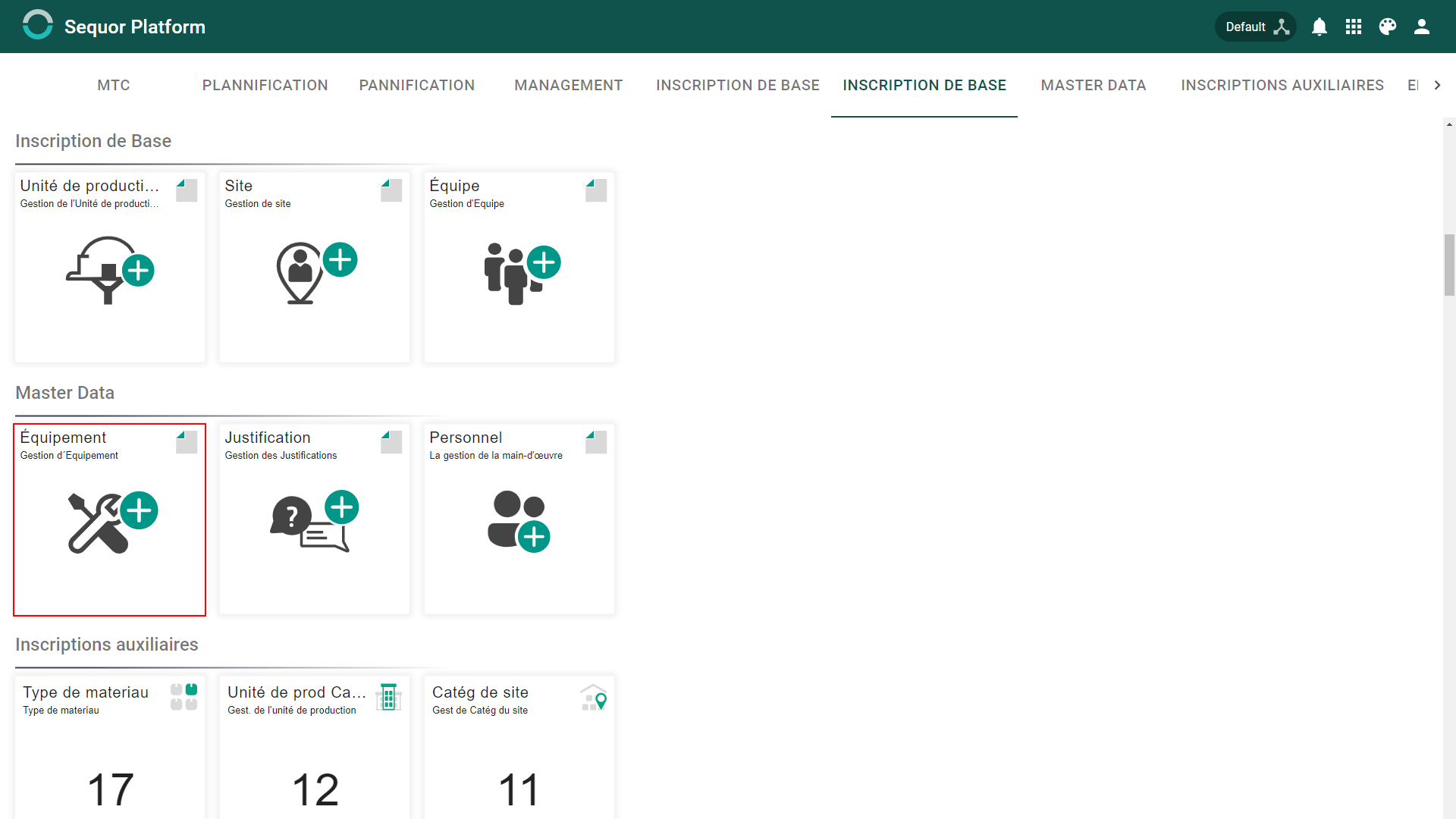Switch to the INSCRIPTIONS AUXILIAIRES tab
Viewport: 1456px width, 819px height.
(x=1282, y=85)
